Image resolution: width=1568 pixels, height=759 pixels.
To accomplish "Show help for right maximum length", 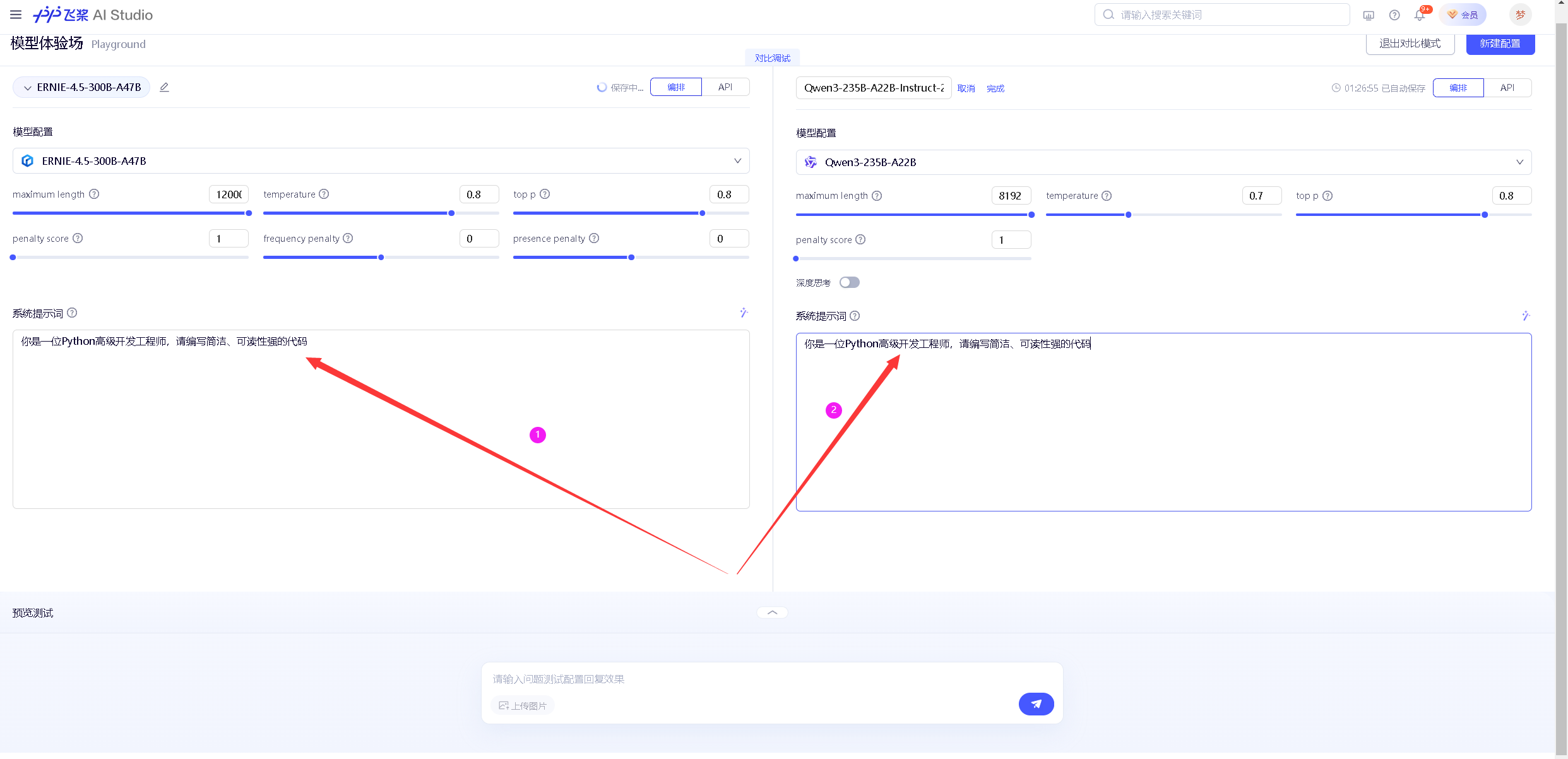I will pos(877,196).
